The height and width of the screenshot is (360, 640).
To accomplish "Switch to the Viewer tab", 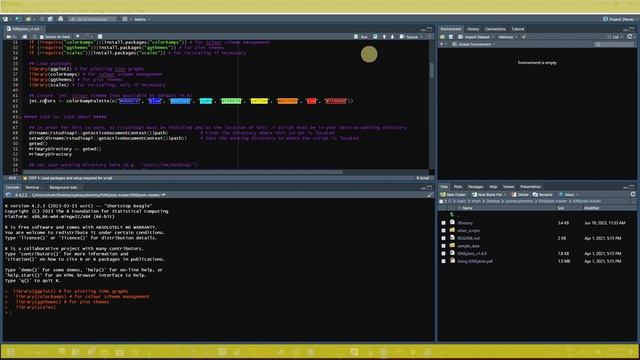I will click(509, 187).
